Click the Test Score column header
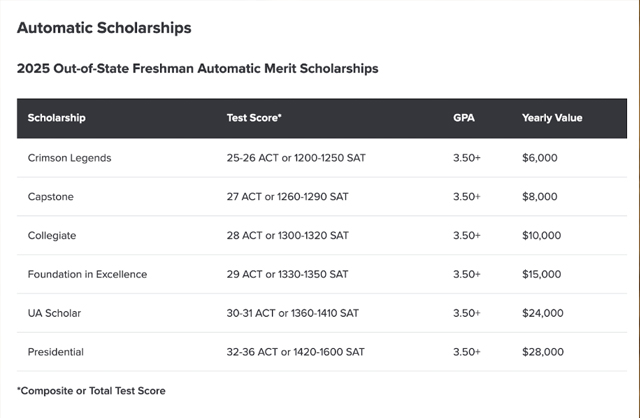Screen dimensions: 640x418 (x=254, y=118)
